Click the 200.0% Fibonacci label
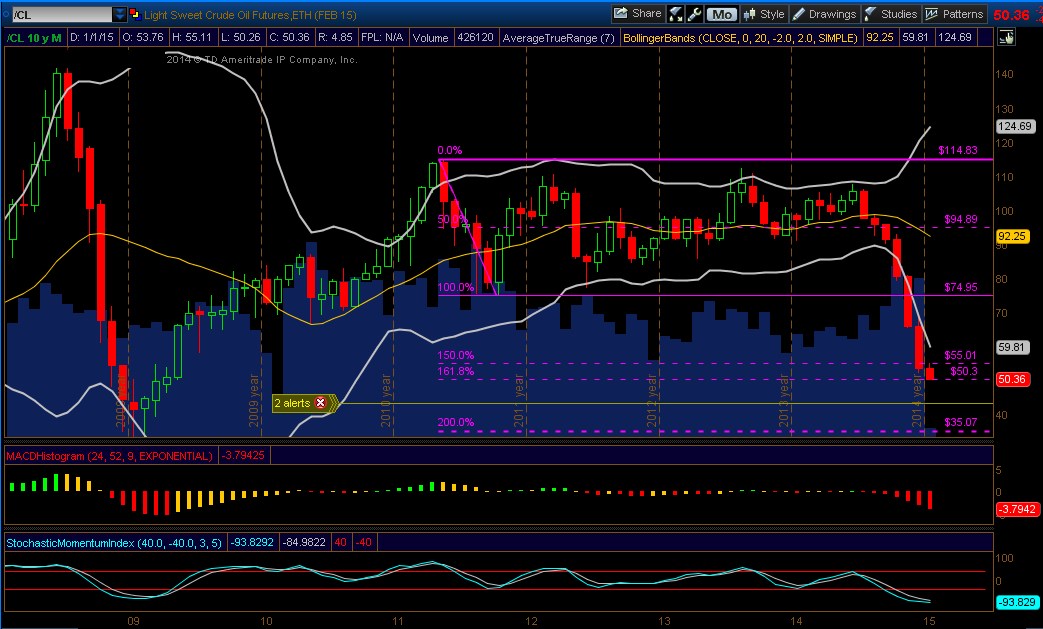 pos(456,422)
